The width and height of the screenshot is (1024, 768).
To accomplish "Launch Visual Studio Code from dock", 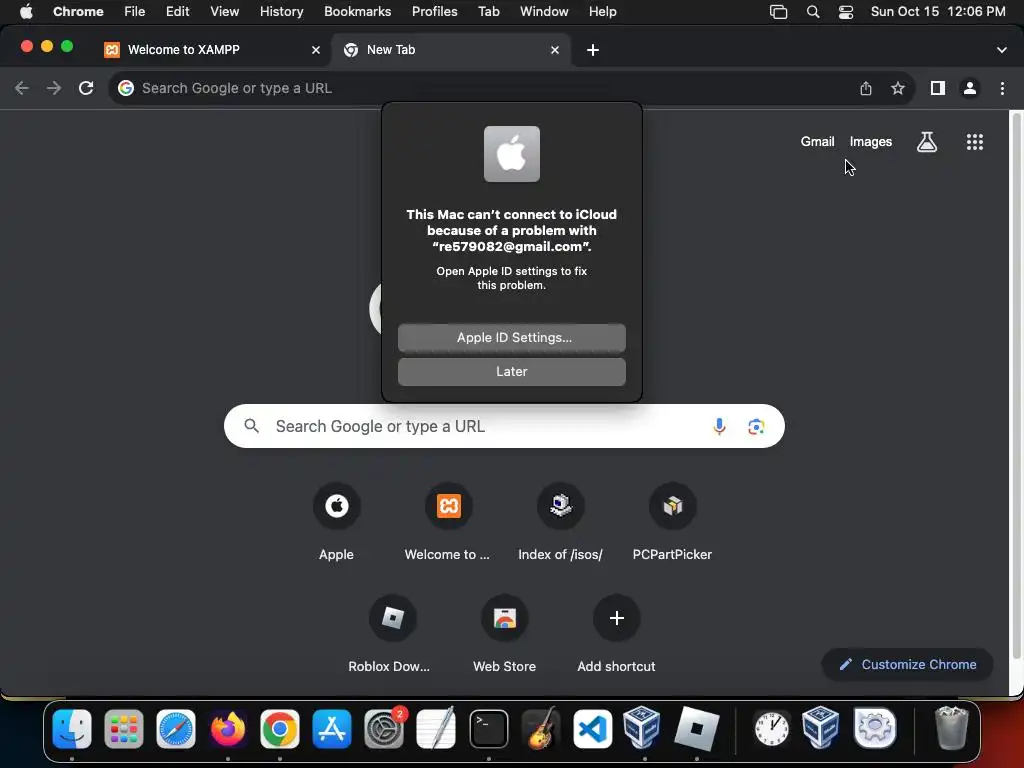I will pos(592,729).
